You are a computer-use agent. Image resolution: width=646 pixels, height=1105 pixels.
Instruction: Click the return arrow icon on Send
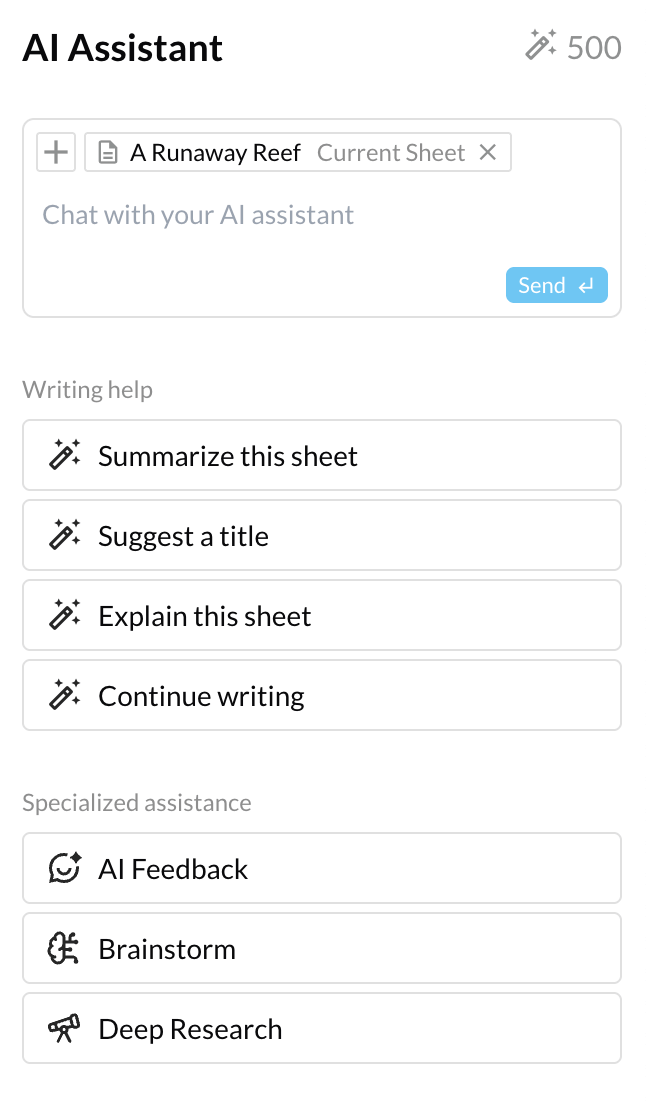tap(587, 286)
